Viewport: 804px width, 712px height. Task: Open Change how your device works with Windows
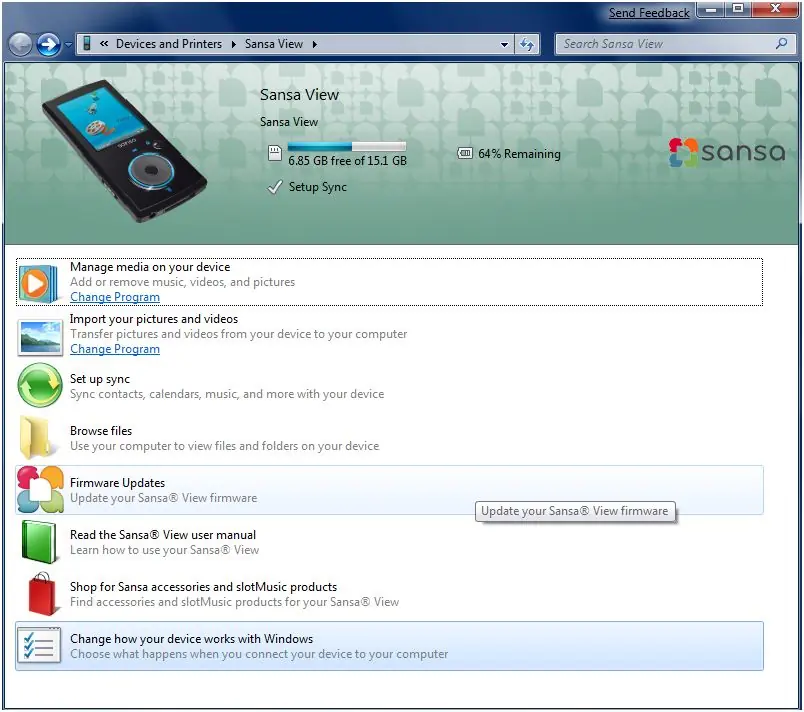[x=389, y=646]
